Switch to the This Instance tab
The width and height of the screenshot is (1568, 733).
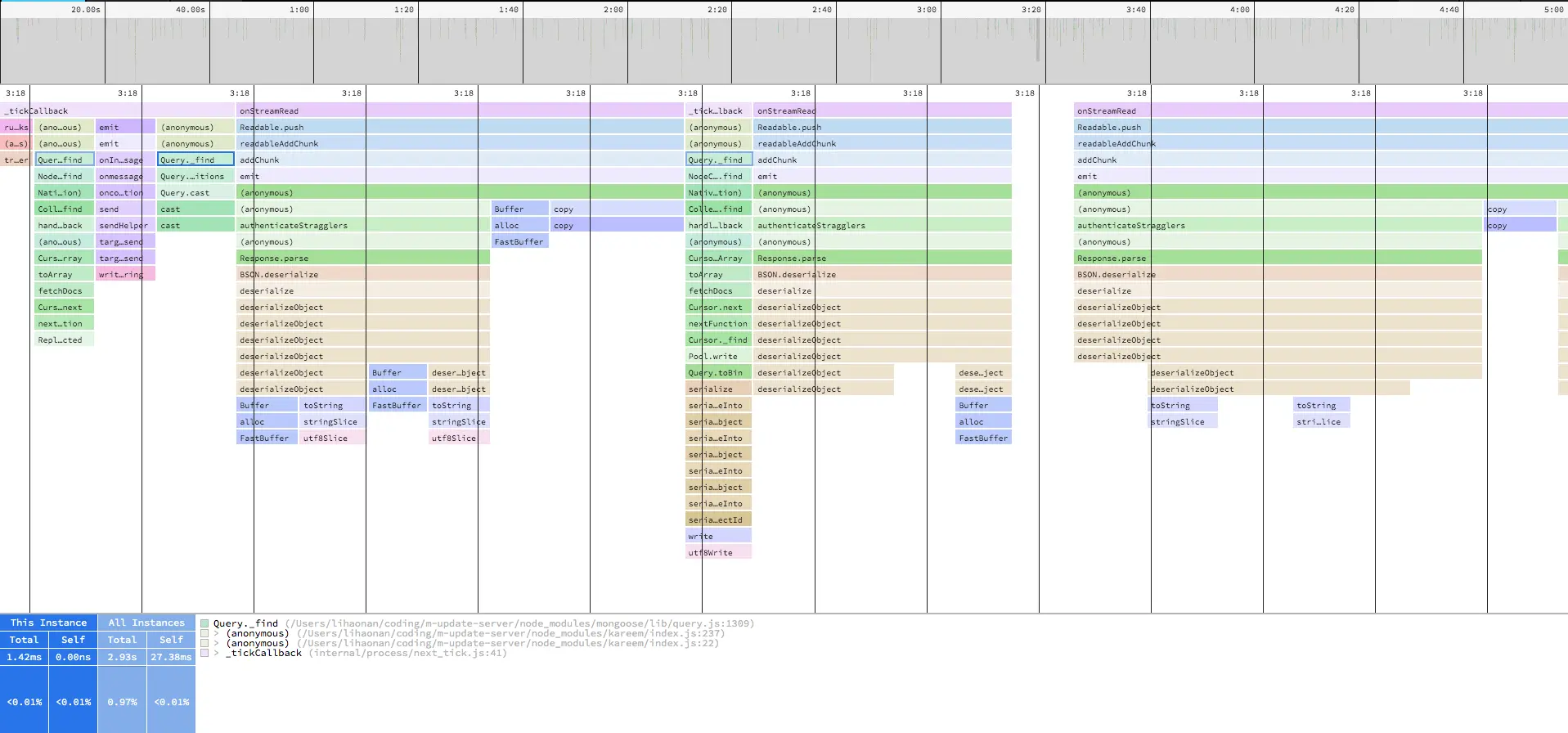[x=48, y=623]
